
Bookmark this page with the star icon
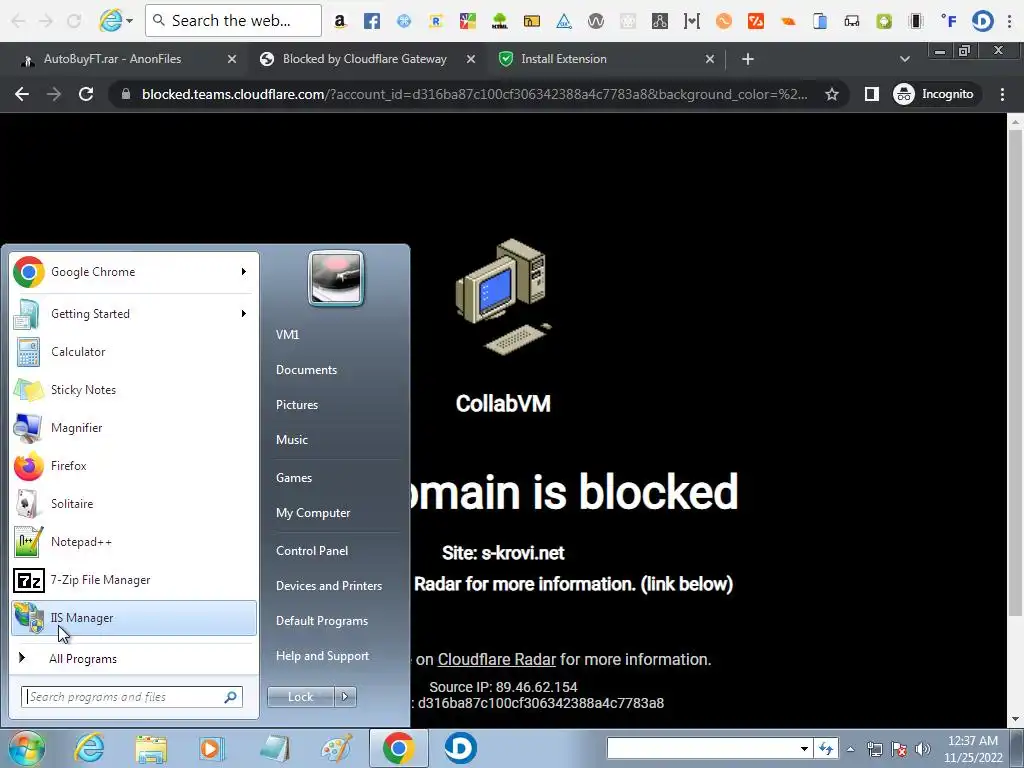point(831,95)
